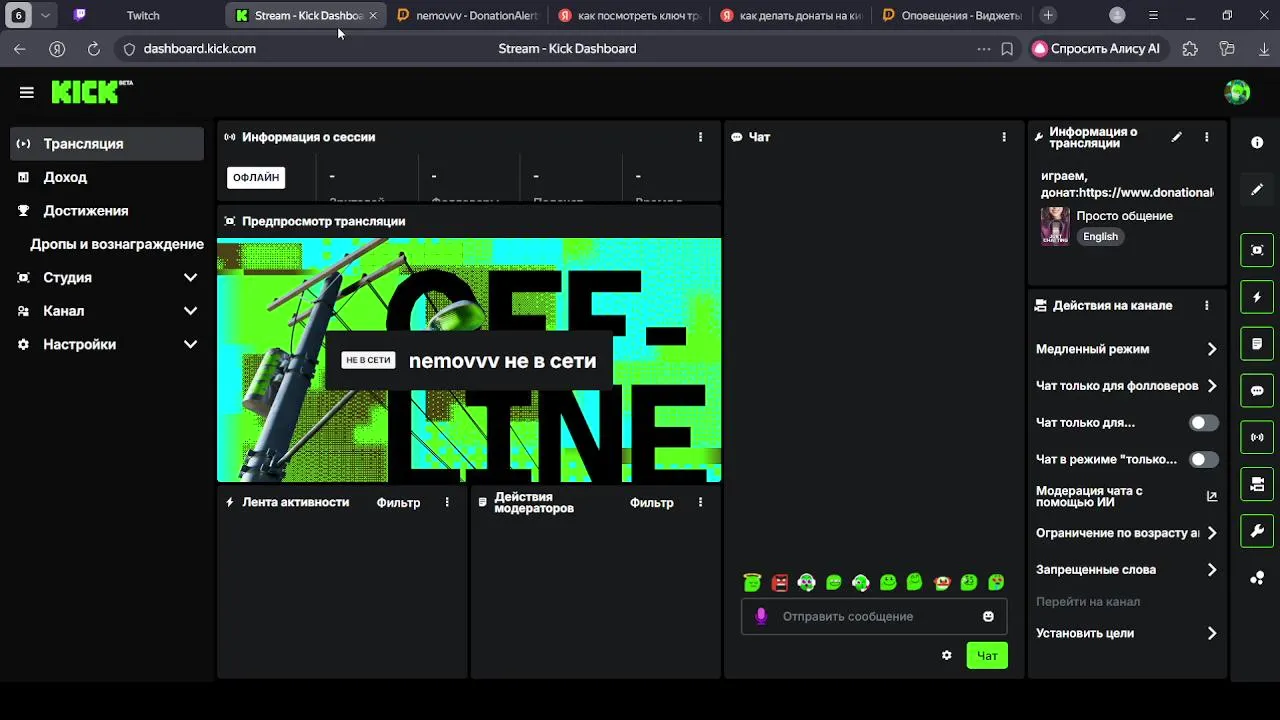Open channel actions three-dot menu
The width and height of the screenshot is (1280, 720).
1206,306
